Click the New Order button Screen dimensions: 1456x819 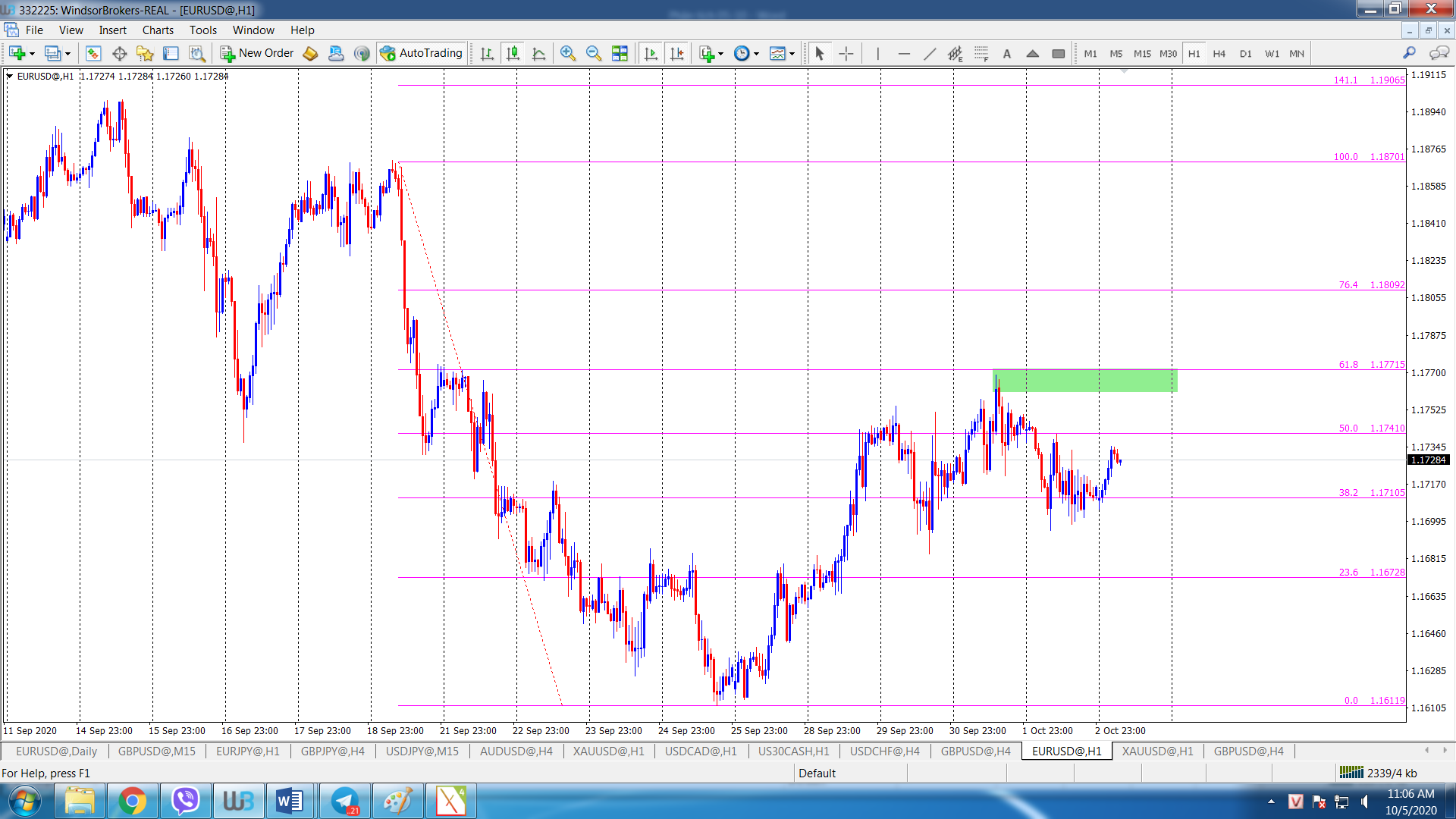(257, 53)
